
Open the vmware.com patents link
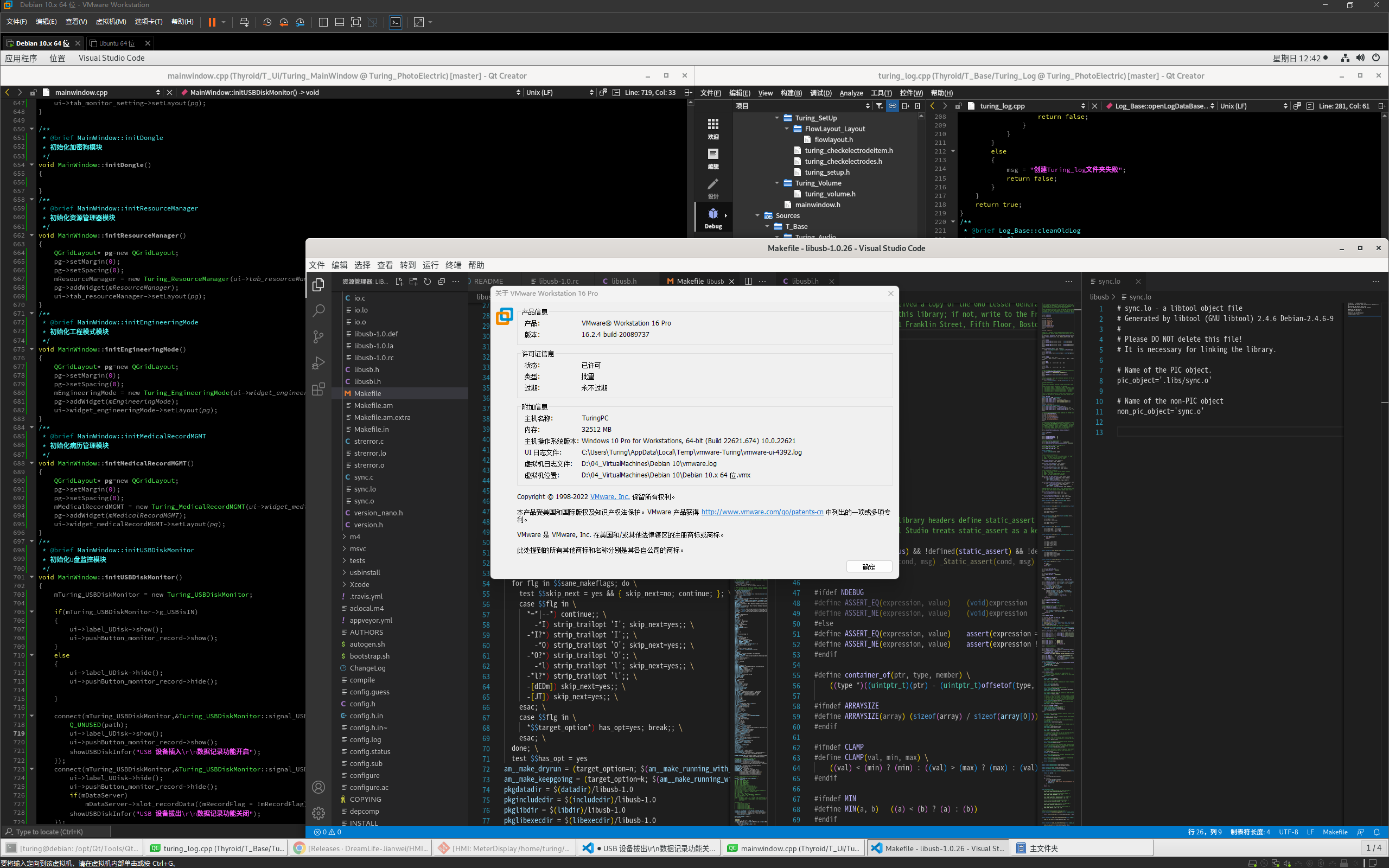tap(762, 512)
